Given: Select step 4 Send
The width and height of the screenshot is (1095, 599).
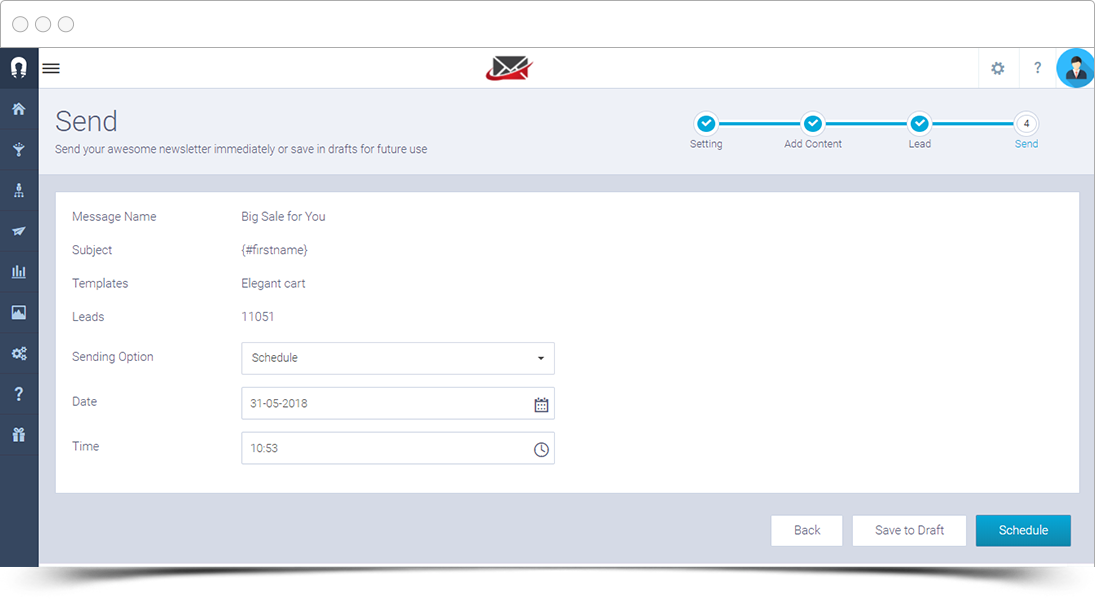Looking at the screenshot, I should [x=1027, y=124].
